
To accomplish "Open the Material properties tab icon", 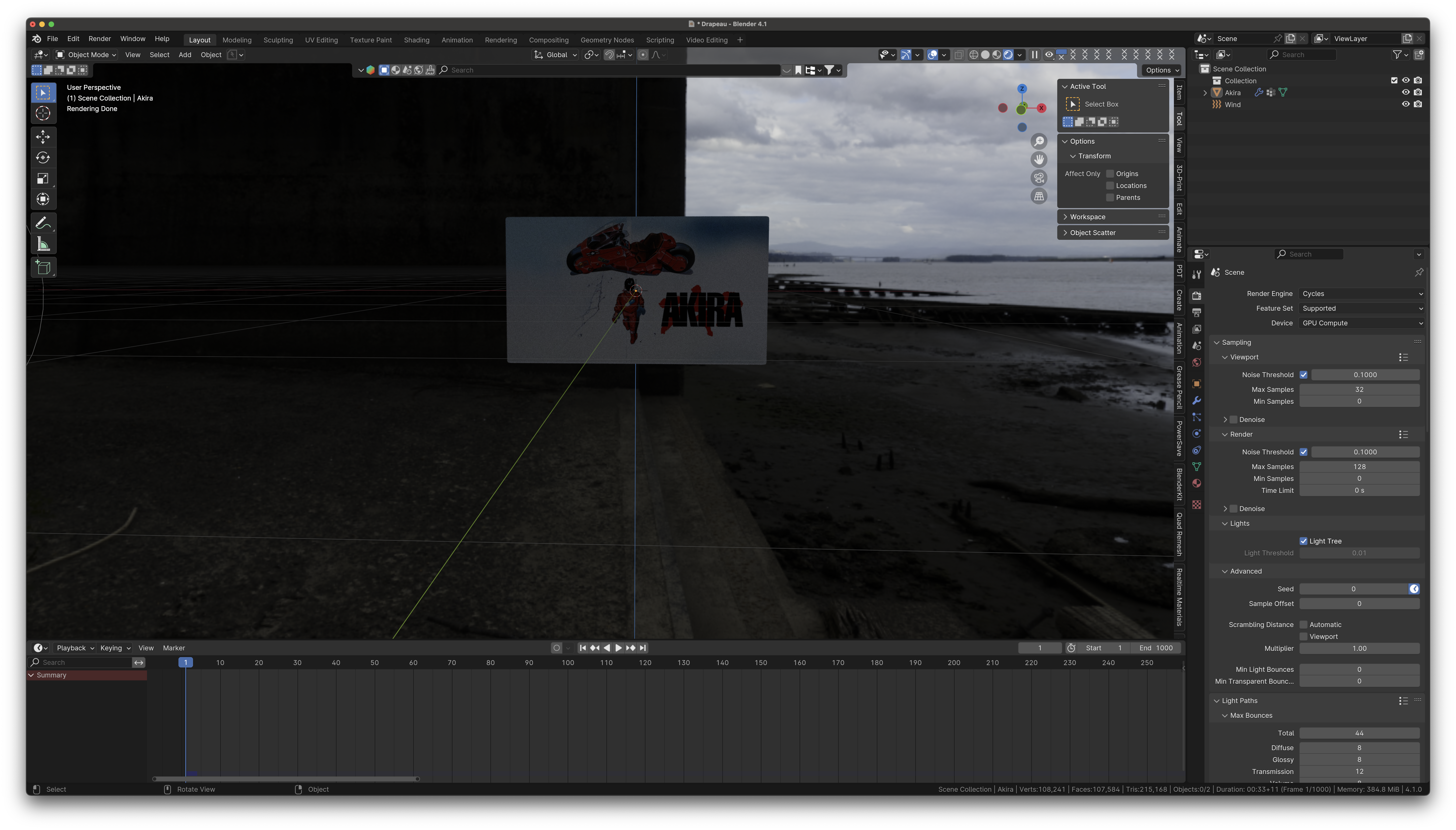I will [x=1197, y=483].
